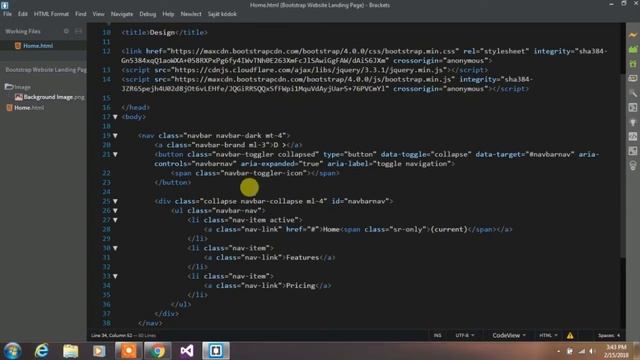The height and width of the screenshot is (360, 640).
Task: Open the Help menu
Action: click(168, 14)
